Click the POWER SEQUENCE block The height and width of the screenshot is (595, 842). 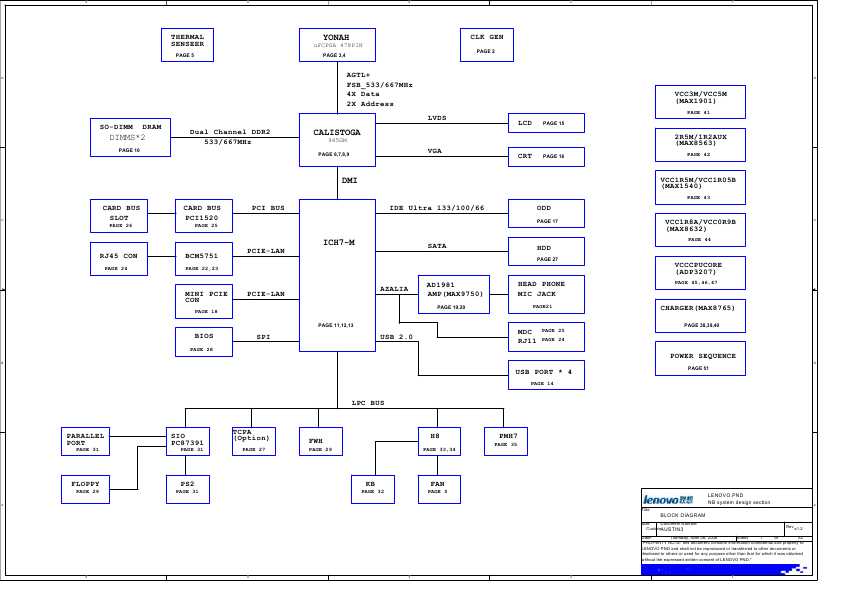700,359
